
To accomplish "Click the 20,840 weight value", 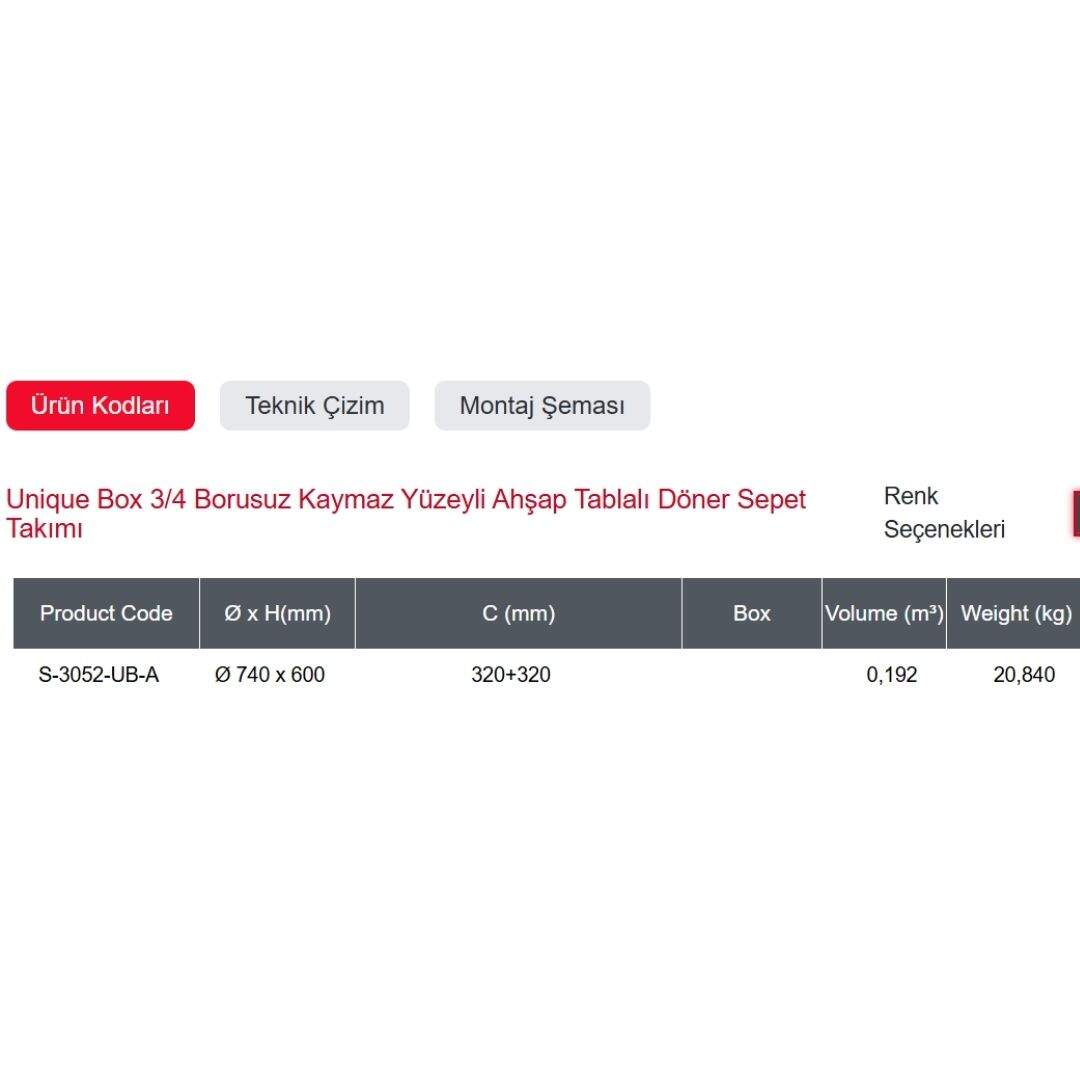I will [x=1023, y=675].
